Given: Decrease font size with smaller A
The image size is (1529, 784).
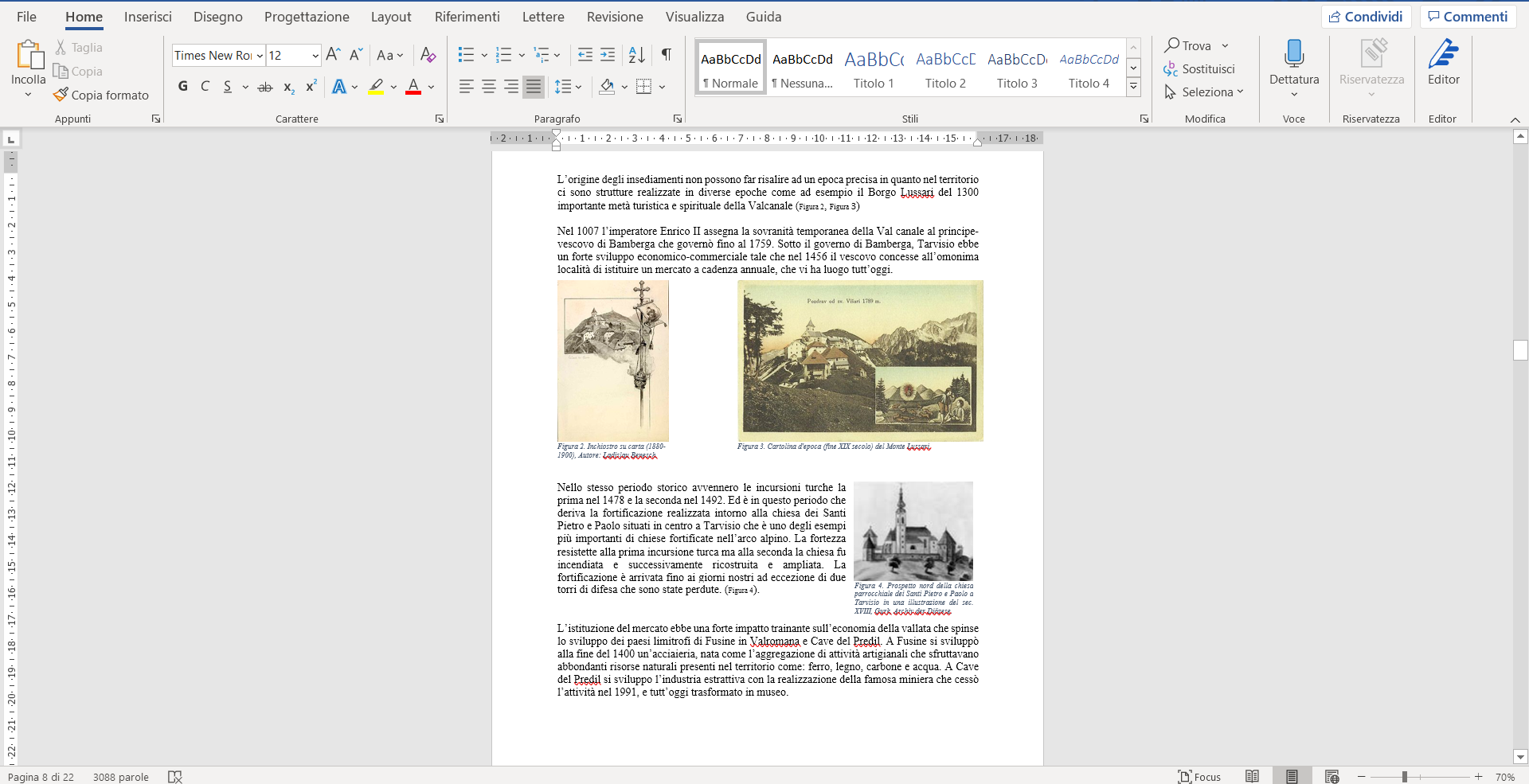Looking at the screenshot, I should click(356, 54).
